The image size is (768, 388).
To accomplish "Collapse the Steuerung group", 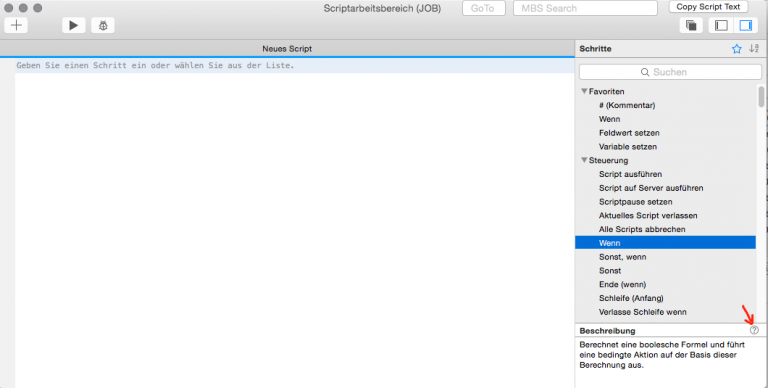I will pos(584,160).
